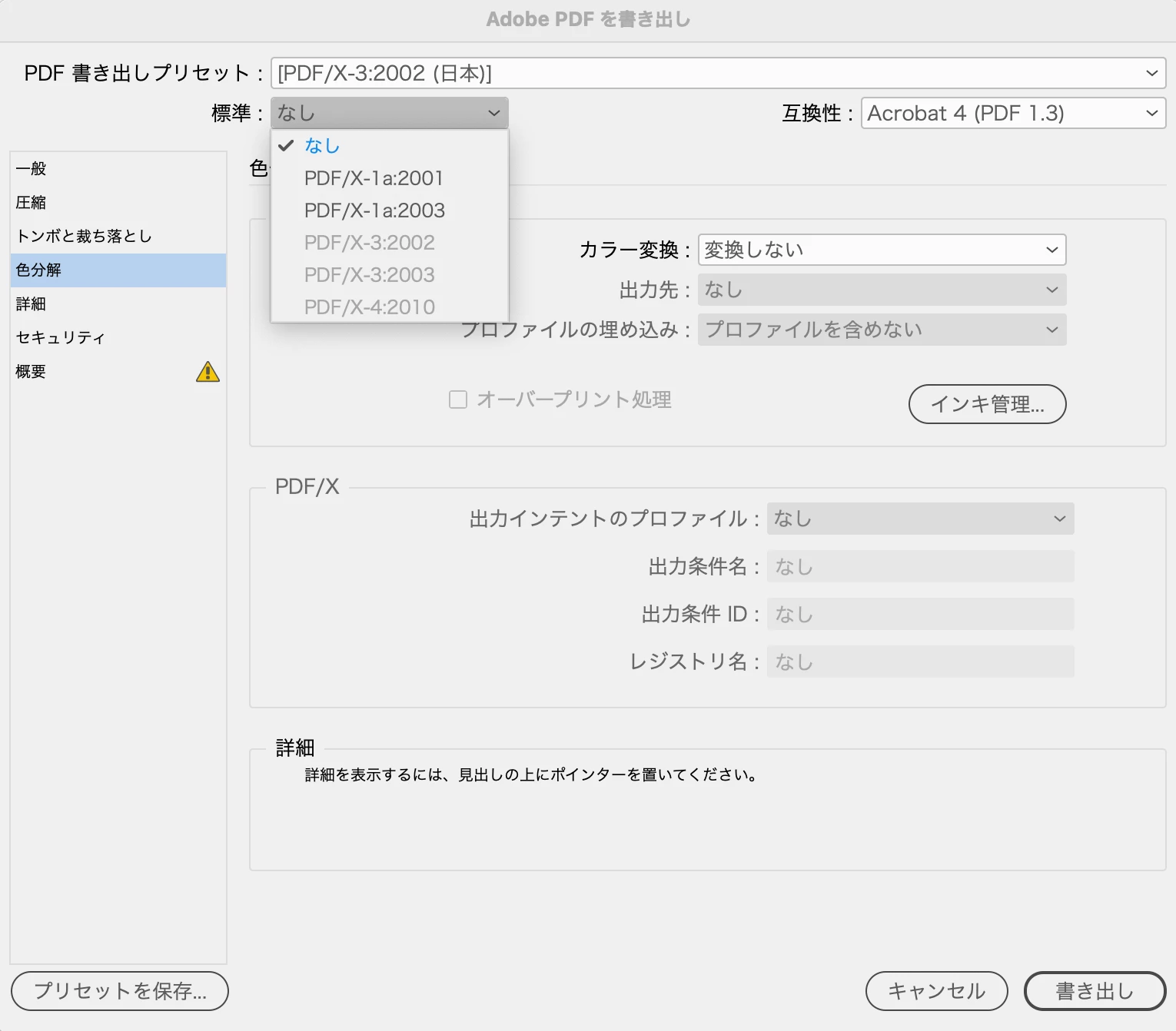This screenshot has height=1031, width=1176.
Task: Click the インキ管理... button
Action: [x=987, y=404]
